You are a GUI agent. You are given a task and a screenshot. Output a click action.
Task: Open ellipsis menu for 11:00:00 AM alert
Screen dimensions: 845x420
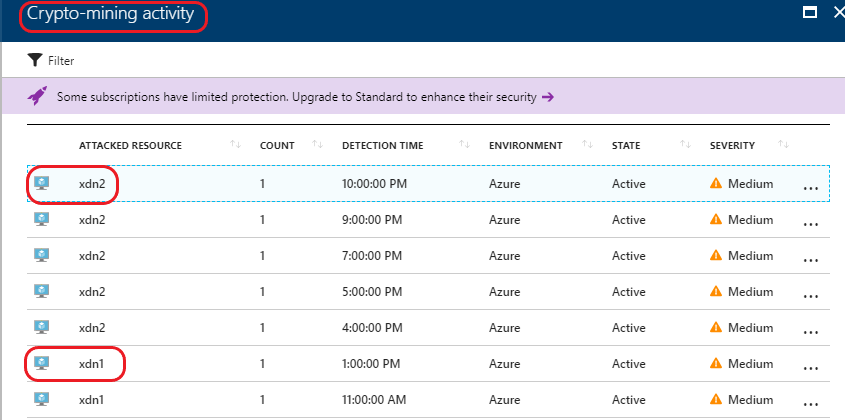tap(811, 404)
